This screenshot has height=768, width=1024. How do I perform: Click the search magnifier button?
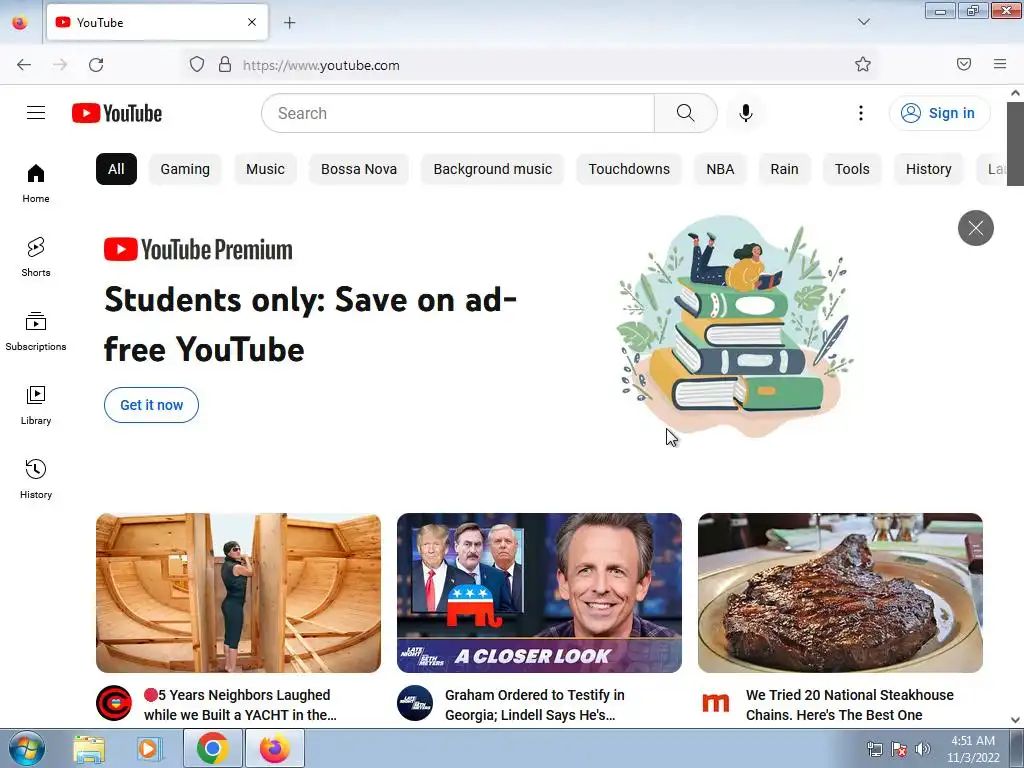point(686,113)
